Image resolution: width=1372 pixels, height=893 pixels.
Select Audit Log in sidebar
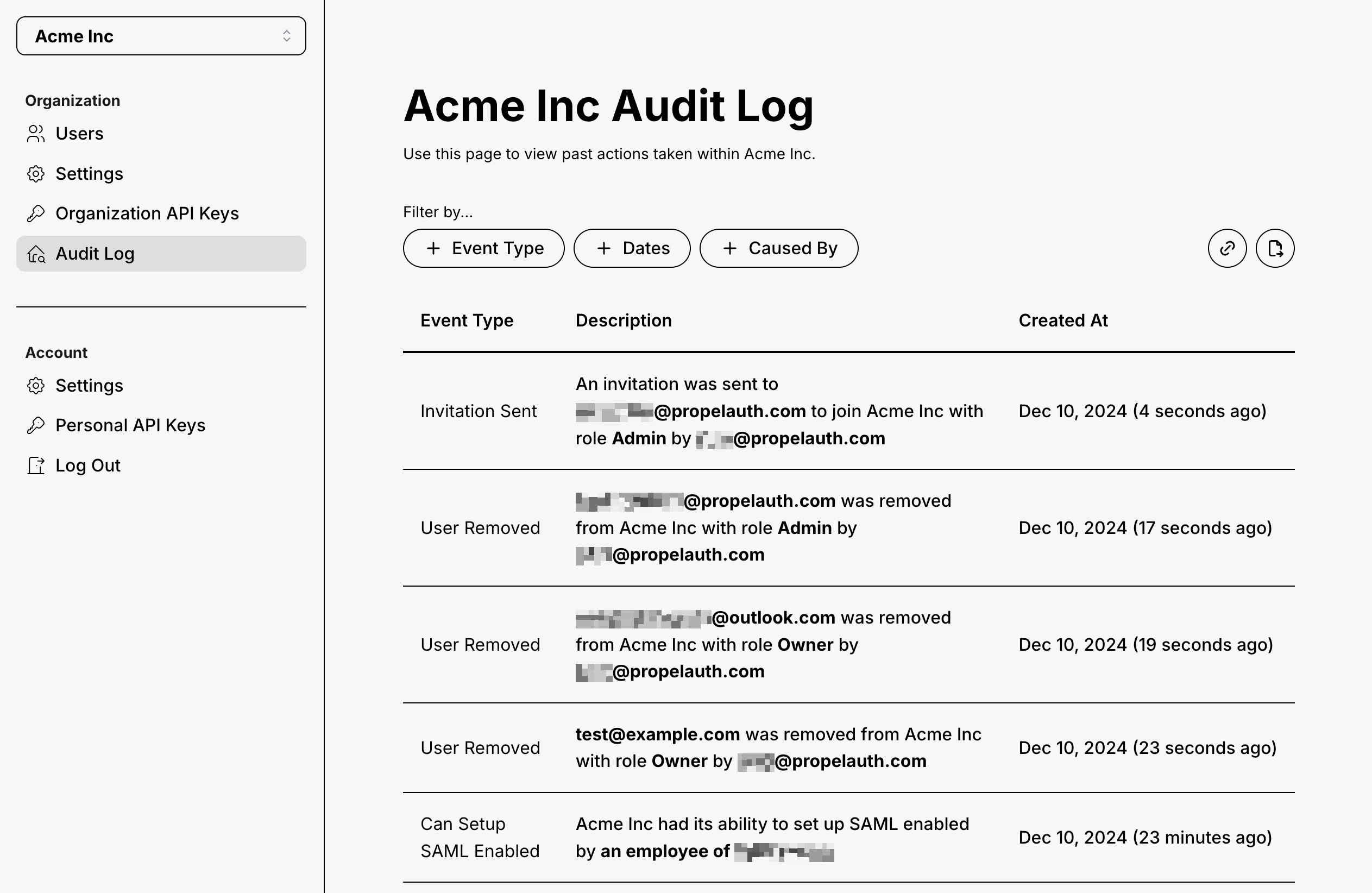tap(161, 254)
